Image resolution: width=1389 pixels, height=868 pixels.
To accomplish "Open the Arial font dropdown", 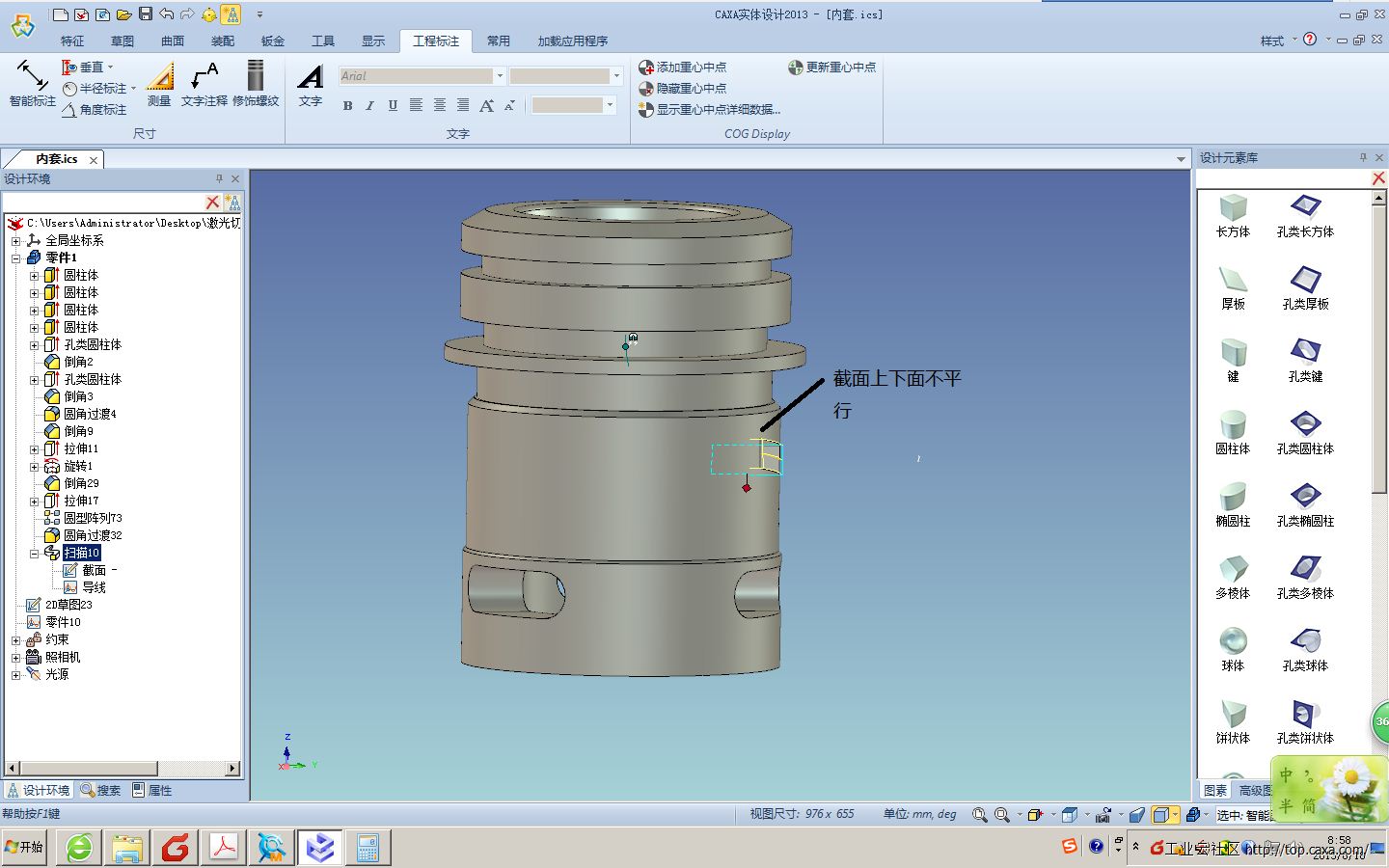I will [499, 76].
